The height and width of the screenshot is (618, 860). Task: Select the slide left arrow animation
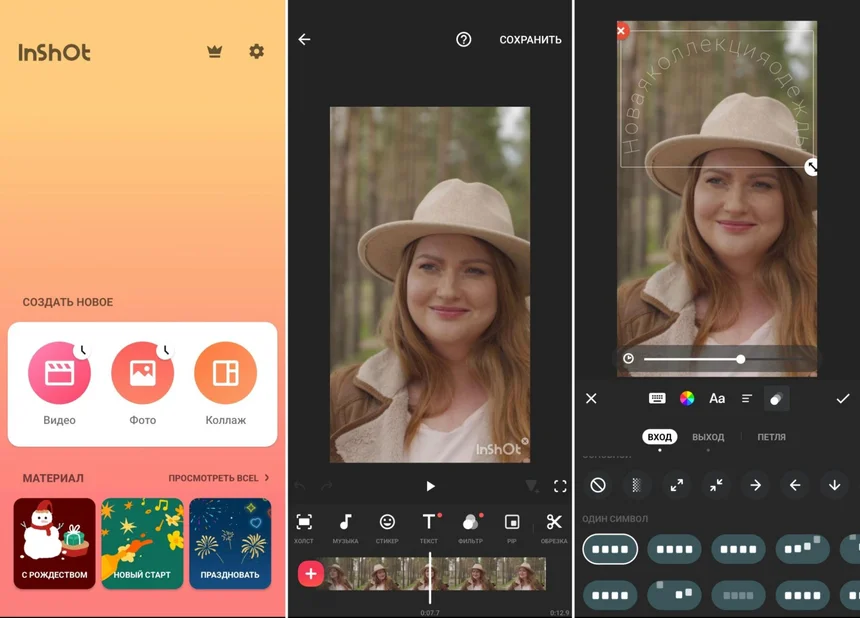(795, 485)
